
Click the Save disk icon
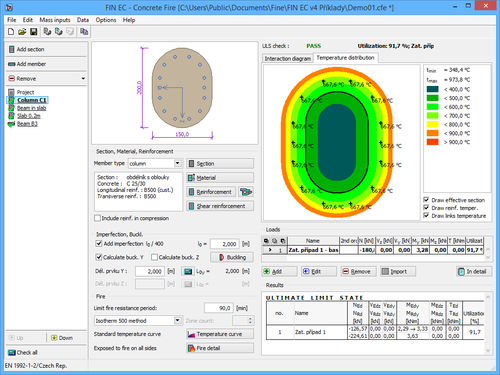click(33, 32)
